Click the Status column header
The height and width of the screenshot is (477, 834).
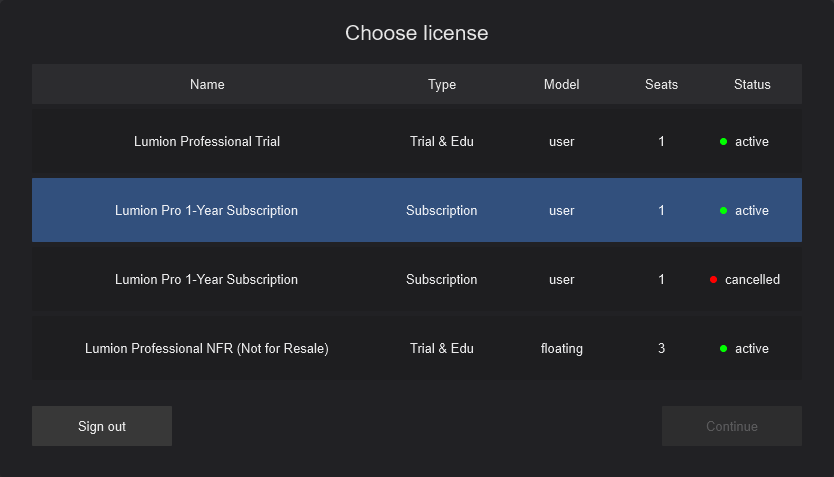tap(752, 85)
